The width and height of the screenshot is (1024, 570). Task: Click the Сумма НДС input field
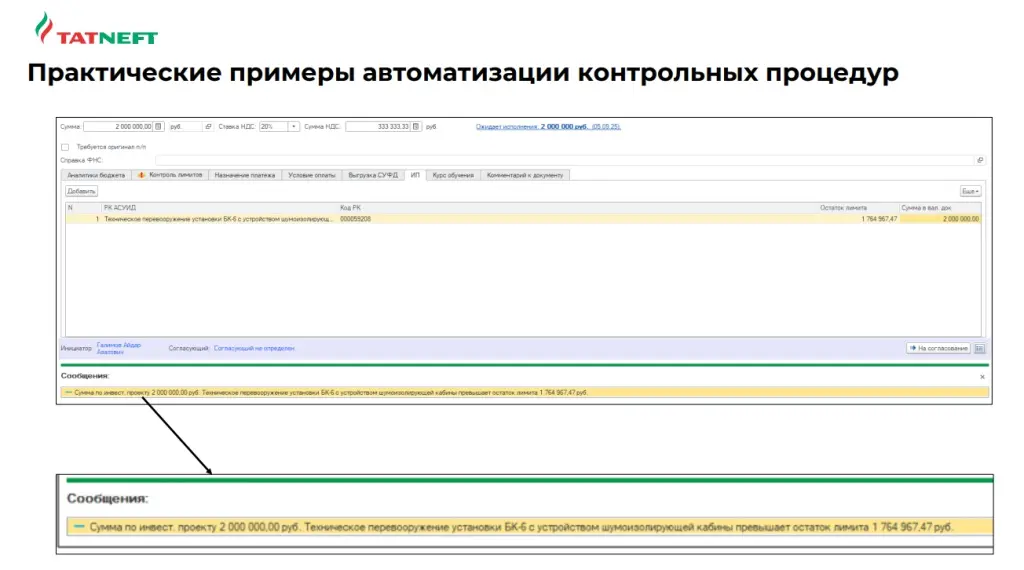tap(378, 127)
